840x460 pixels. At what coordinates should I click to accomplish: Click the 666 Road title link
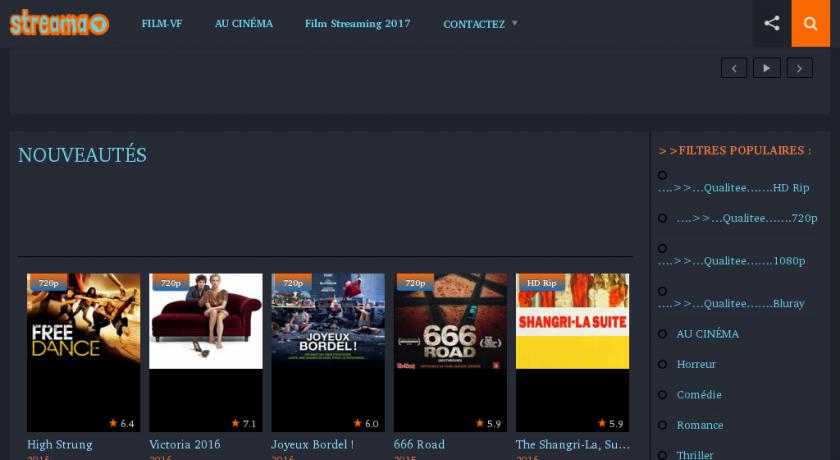(419, 444)
